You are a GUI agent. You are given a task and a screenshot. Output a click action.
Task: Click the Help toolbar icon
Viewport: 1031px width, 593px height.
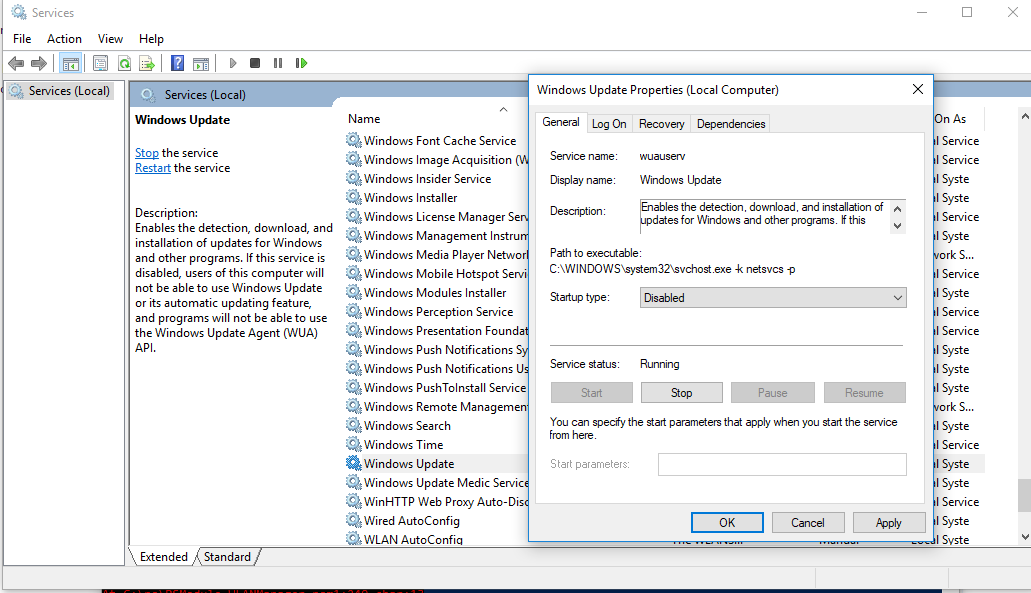177,63
